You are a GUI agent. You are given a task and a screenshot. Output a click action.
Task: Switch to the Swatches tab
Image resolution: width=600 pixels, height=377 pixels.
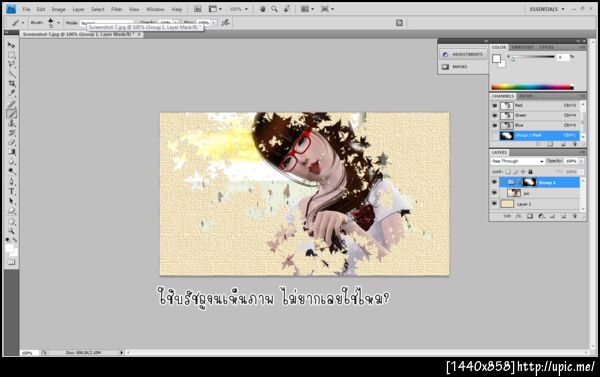522,47
